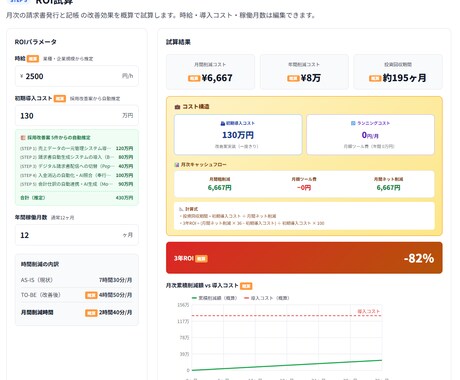Click the 合計 total row showing 430万円
Screen dimensions: 460x380
tap(76, 198)
